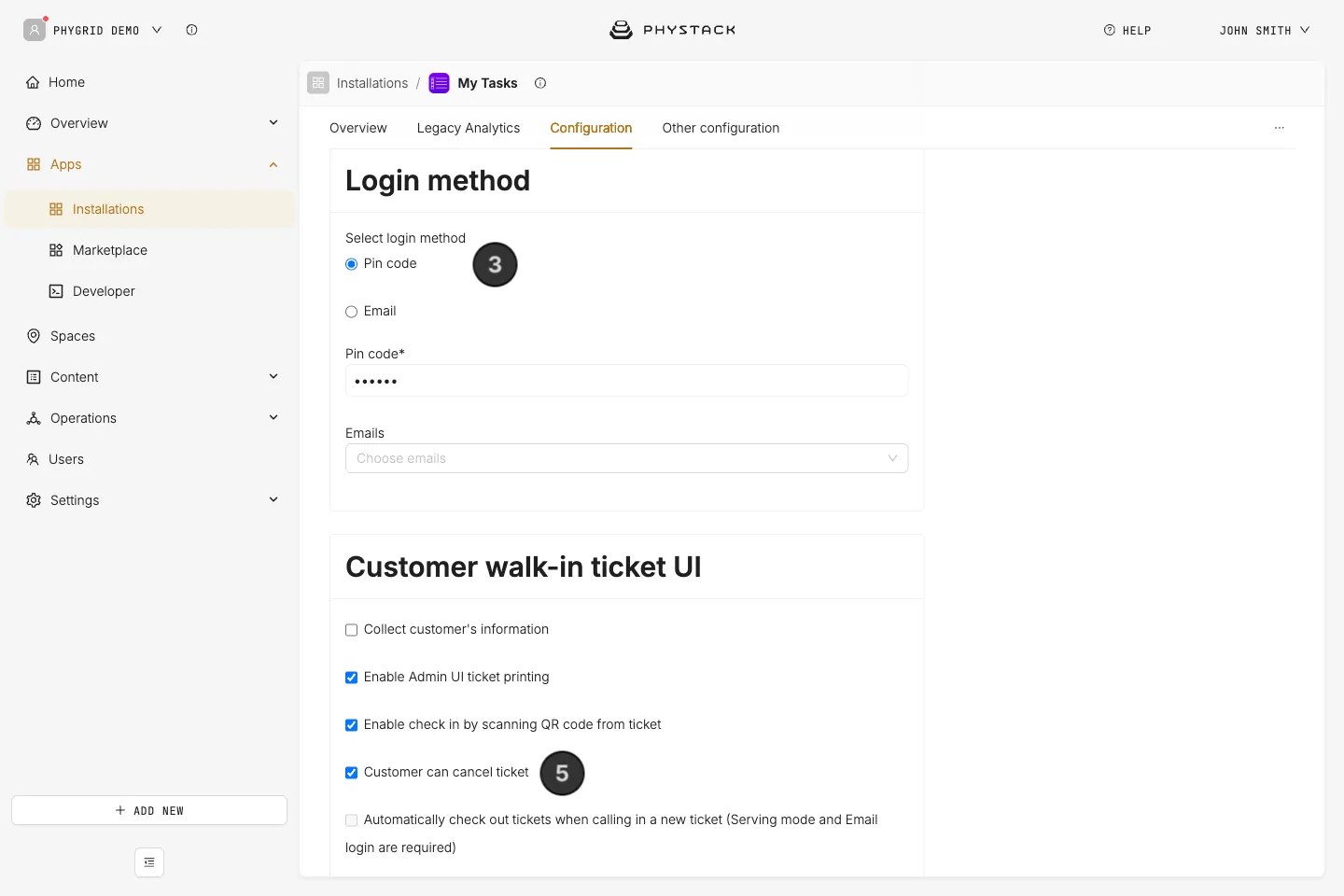Expand the Operations section chevron
The height and width of the screenshot is (896, 1344).
pyautogui.click(x=273, y=417)
